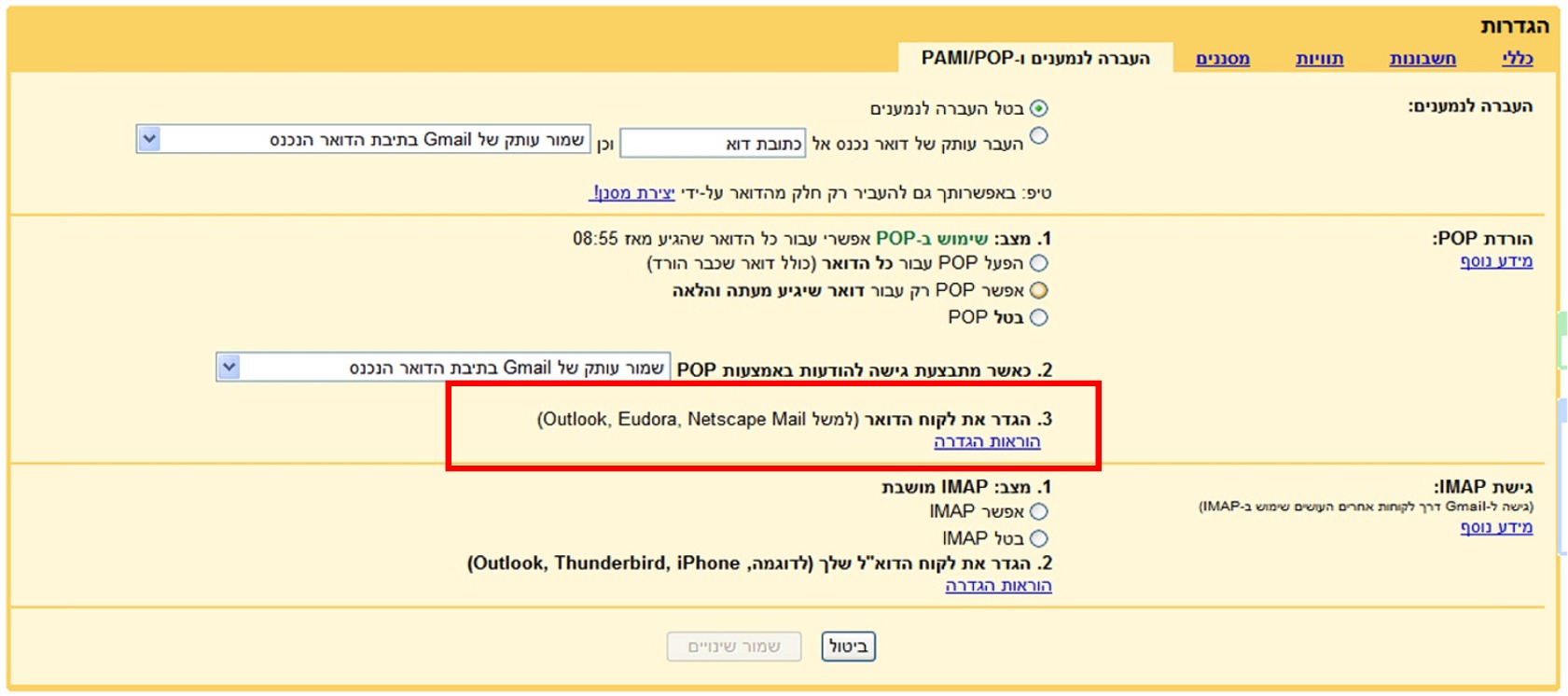Select אפשר POP רק עבור דואר שיגיע מעתה
The height and width of the screenshot is (696, 1568).
point(1038,290)
